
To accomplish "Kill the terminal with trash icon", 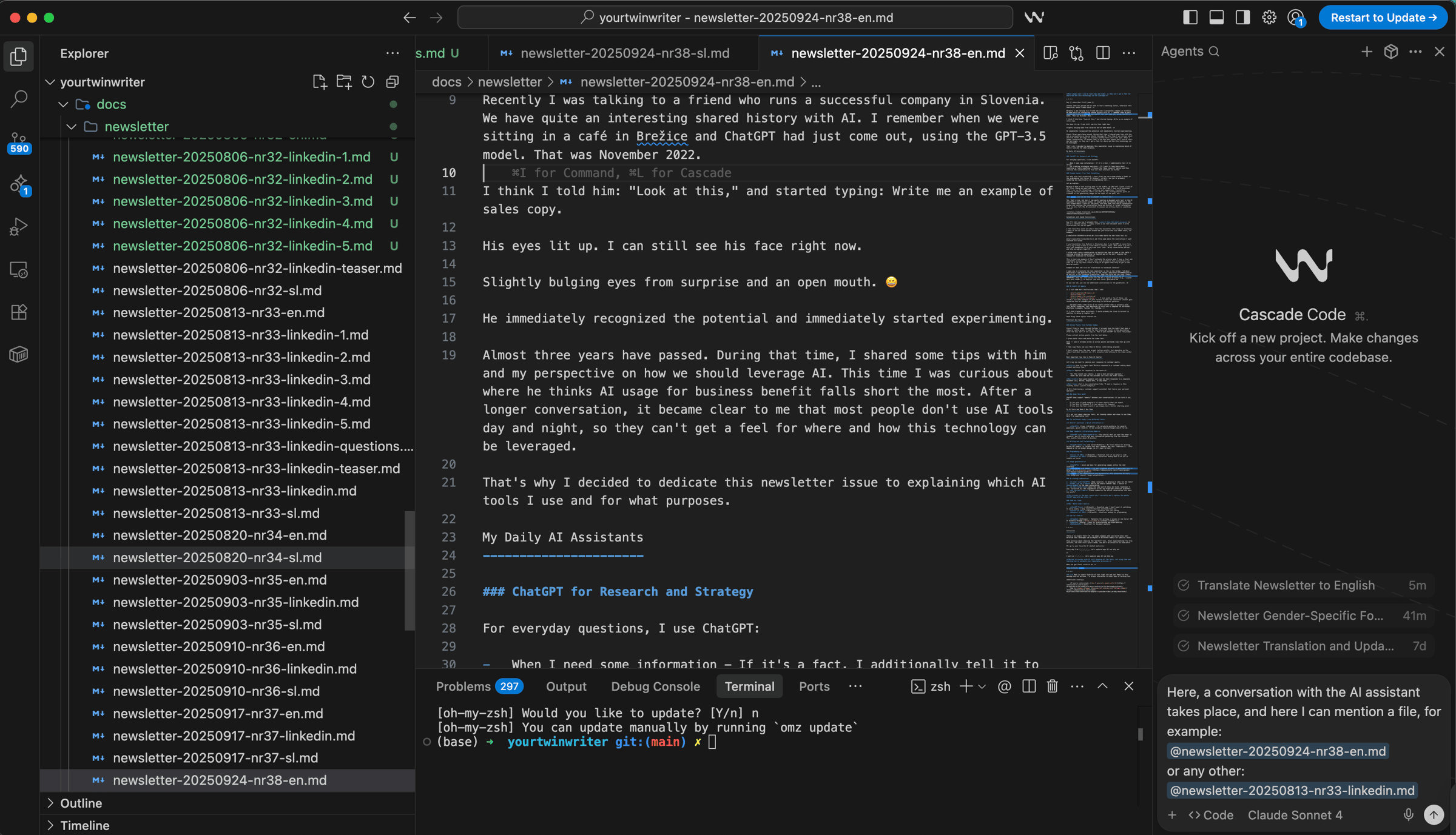I will pyautogui.click(x=1053, y=686).
